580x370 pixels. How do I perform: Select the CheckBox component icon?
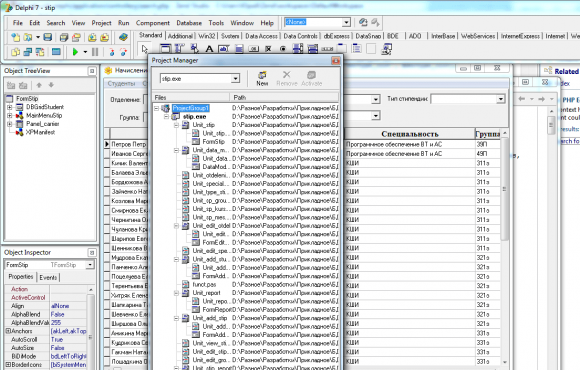click(x=268, y=48)
